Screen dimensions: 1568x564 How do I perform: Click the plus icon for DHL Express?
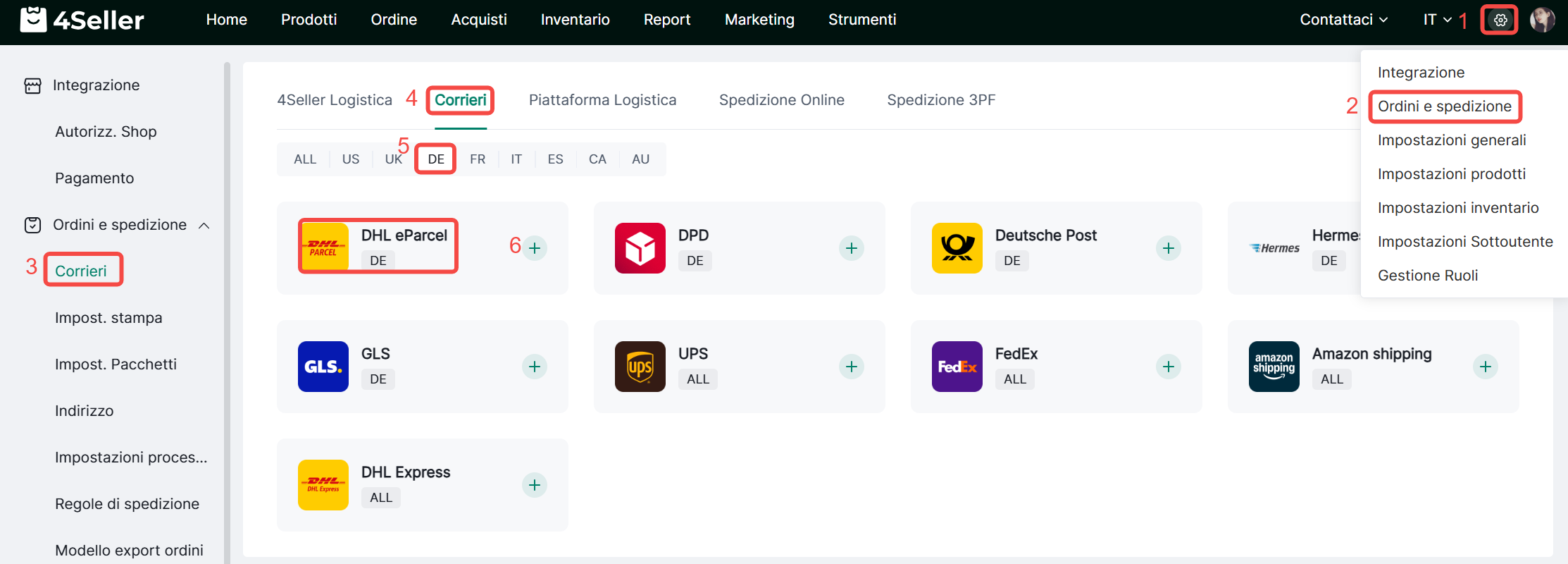(535, 485)
